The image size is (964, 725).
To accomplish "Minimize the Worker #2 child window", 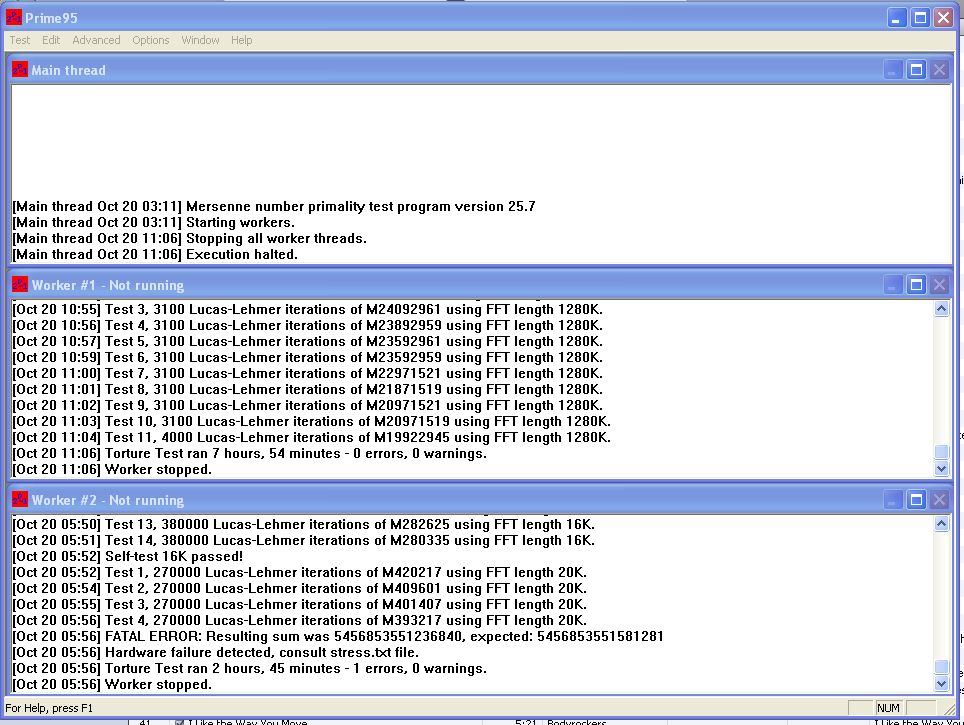I will [893, 500].
